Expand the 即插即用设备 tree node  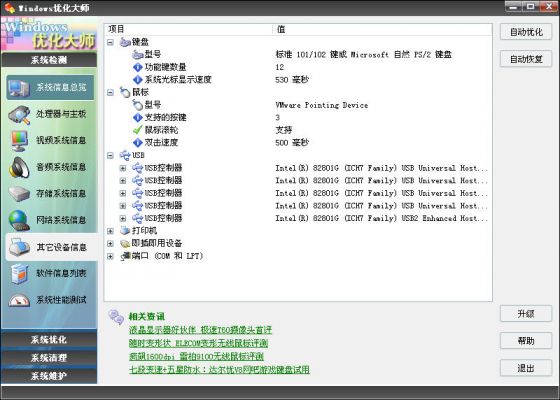pos(110,244)
